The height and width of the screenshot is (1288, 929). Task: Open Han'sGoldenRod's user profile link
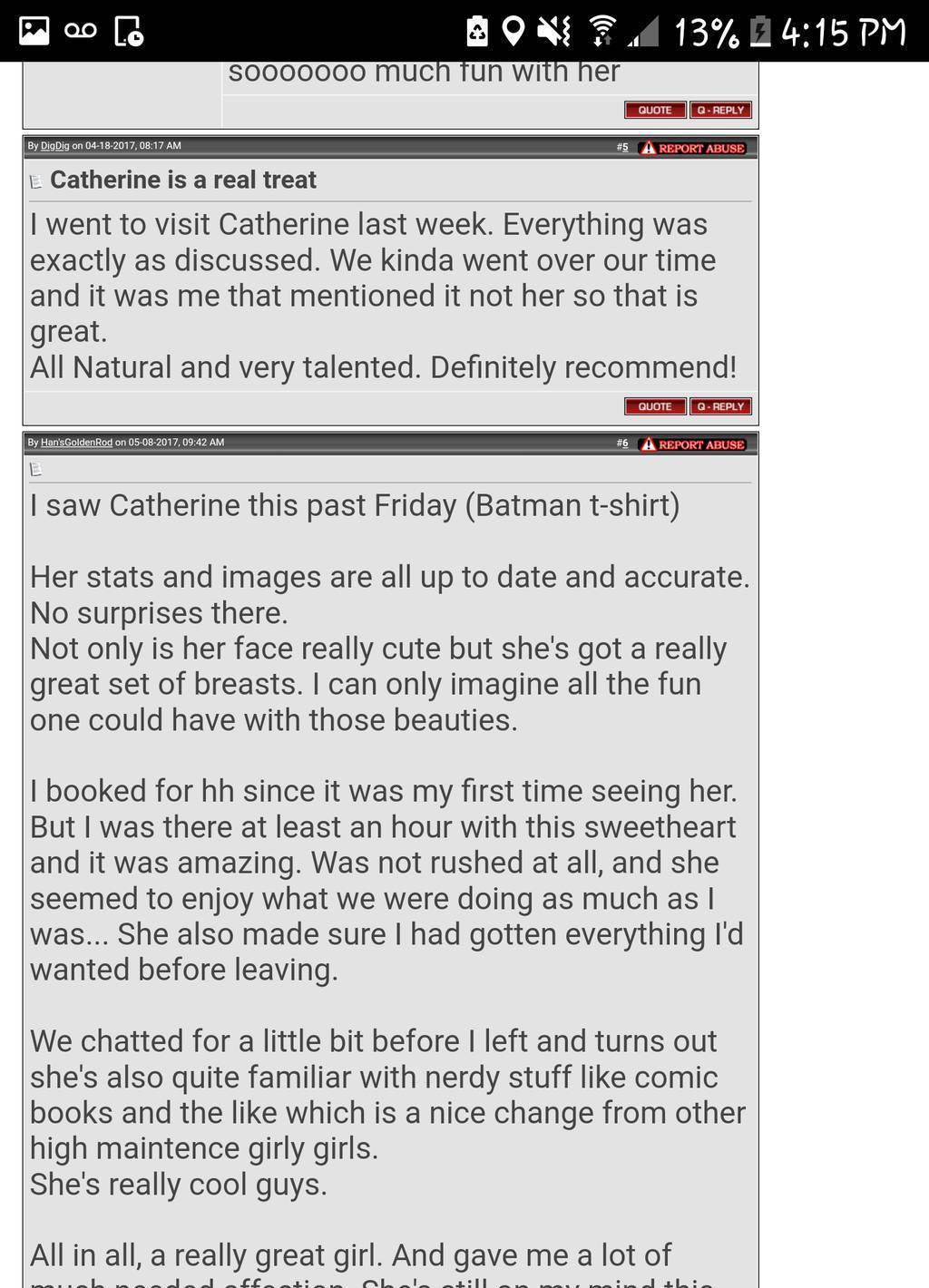pyautogui.click(x=76, y=443)
